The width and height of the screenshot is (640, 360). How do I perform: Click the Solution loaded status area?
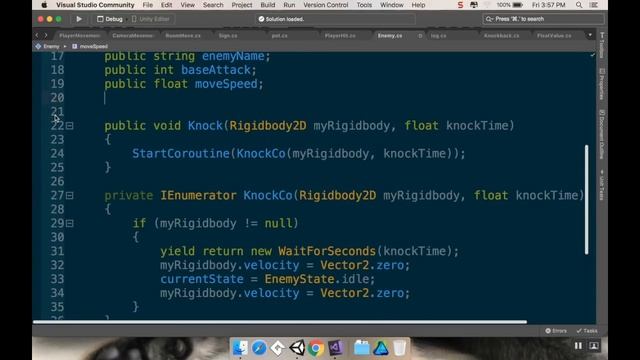[x=335, y=19]
